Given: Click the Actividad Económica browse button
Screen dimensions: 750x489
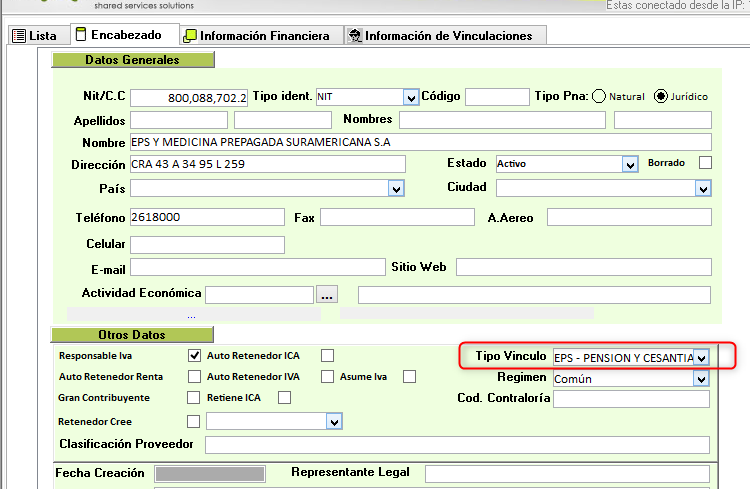Looking at the screenshot, I should point(327,294).
